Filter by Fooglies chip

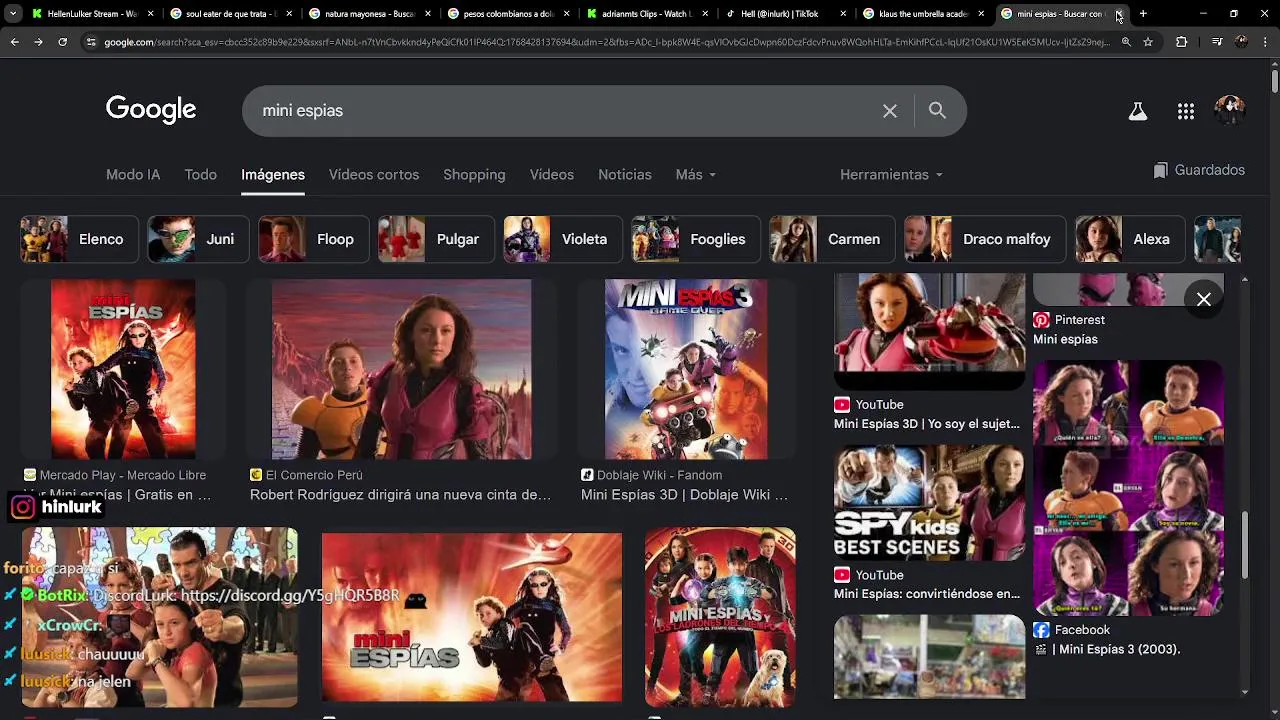coord(696,239)
